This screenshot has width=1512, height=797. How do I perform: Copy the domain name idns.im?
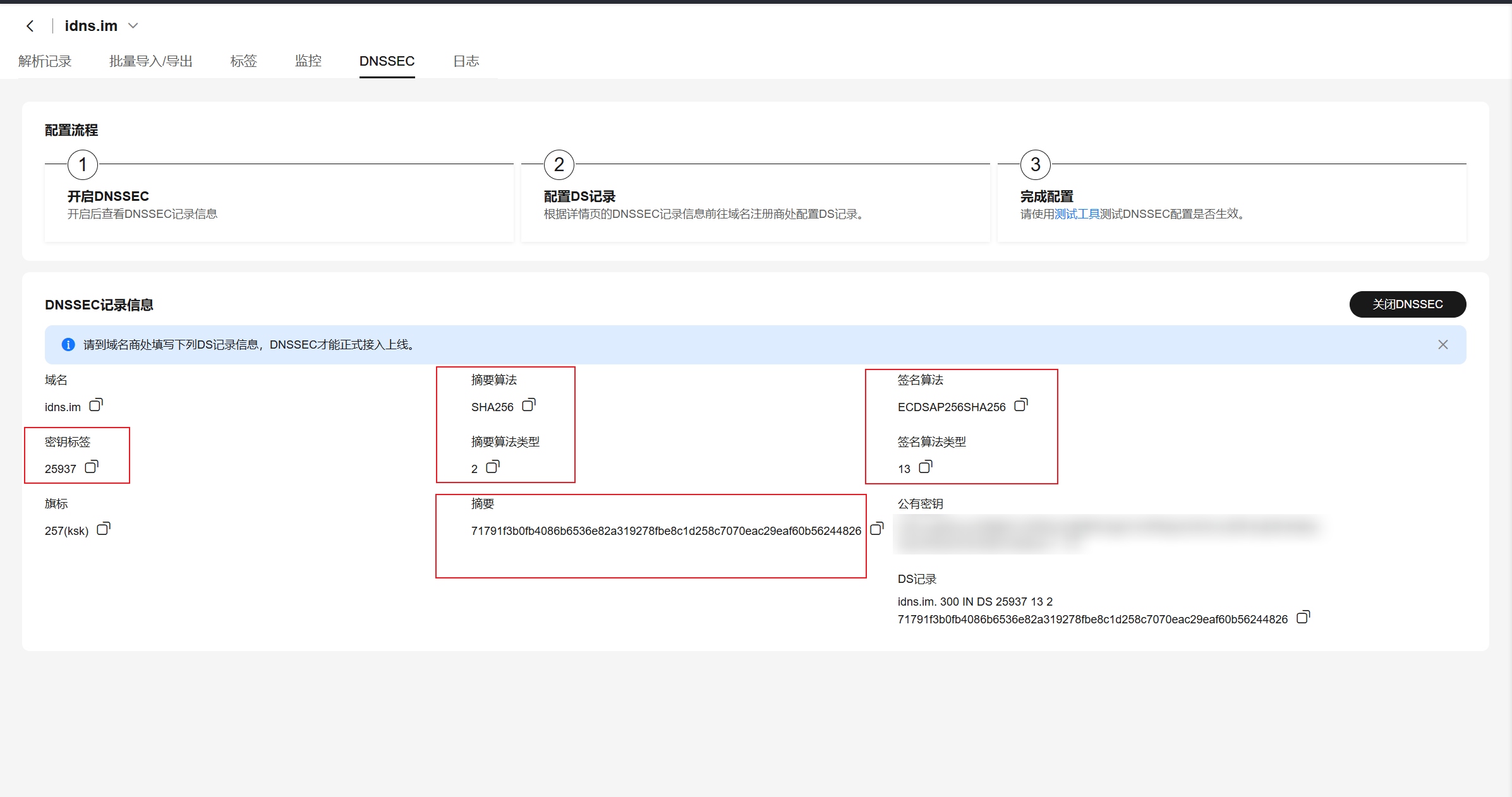(96, 405)
